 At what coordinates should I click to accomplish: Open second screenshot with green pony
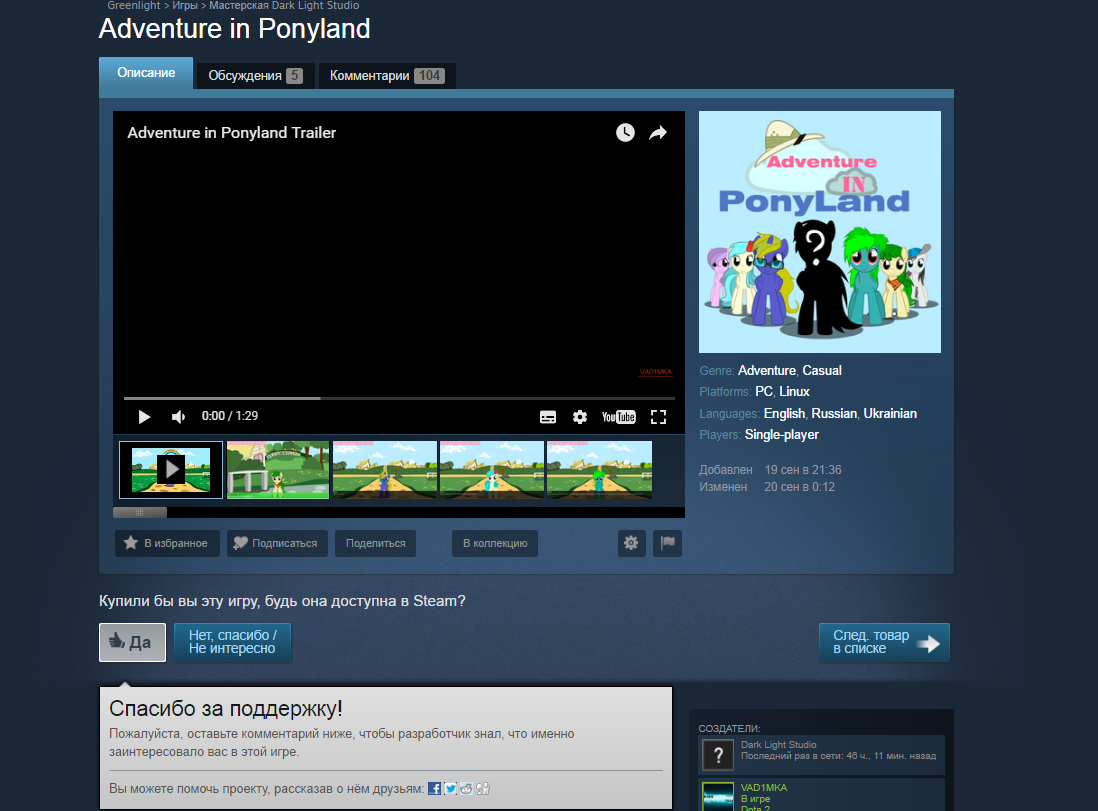[278, 470]
